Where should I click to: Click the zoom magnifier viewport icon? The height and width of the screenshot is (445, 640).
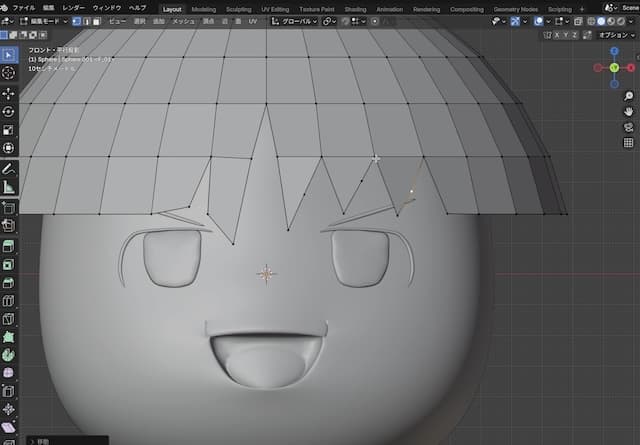(x=628, y=96)
